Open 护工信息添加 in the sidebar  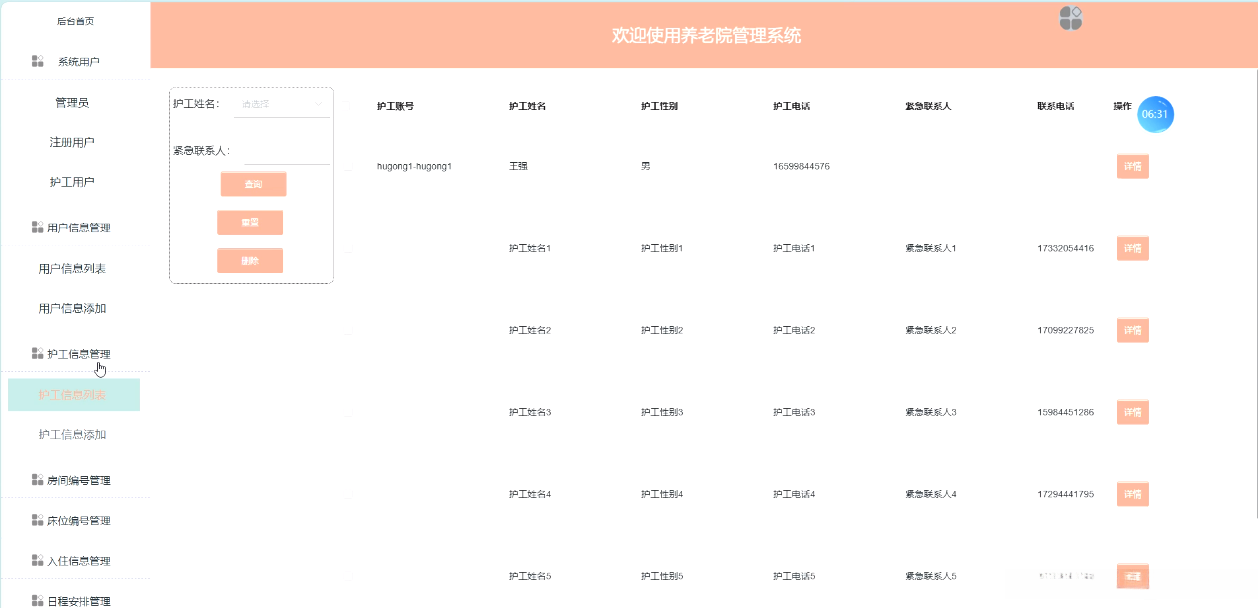point(72,435)
